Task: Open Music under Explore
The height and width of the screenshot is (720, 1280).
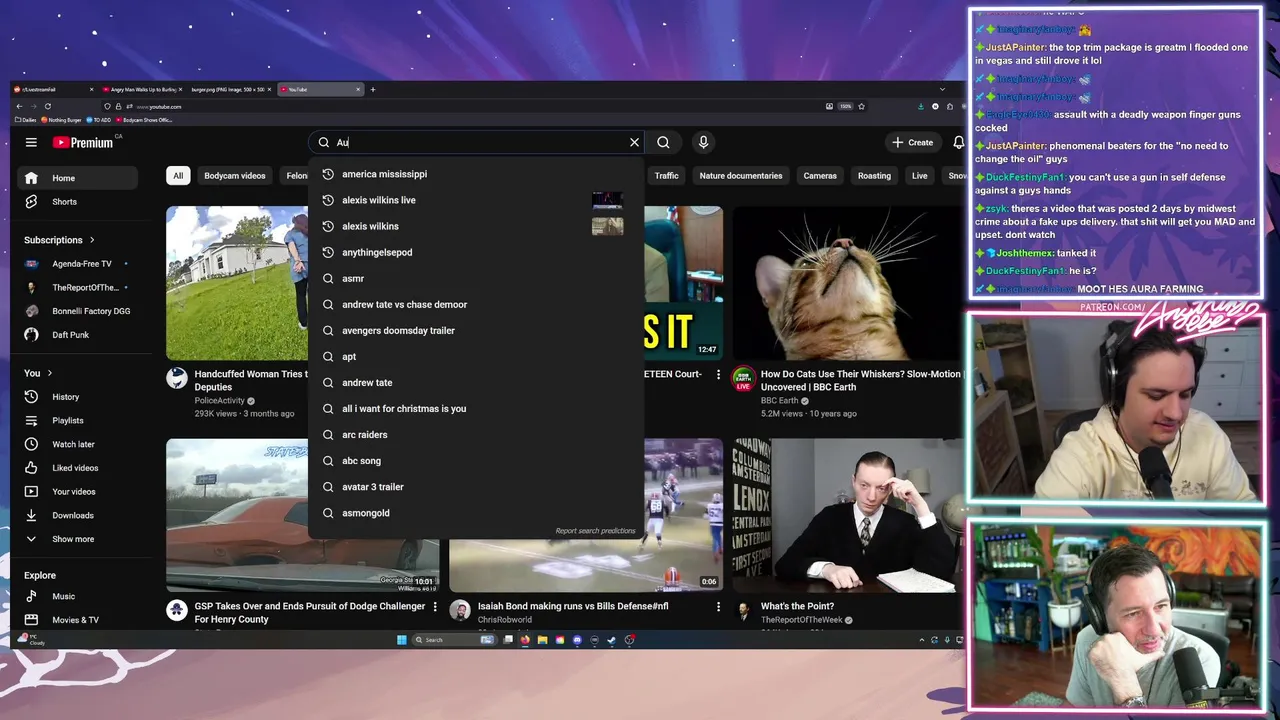Action: click(78, 596)
